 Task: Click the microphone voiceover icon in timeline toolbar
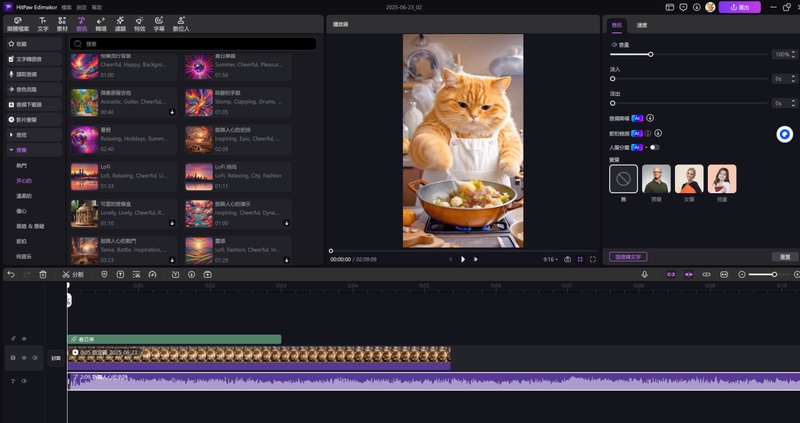coord(644,274)
